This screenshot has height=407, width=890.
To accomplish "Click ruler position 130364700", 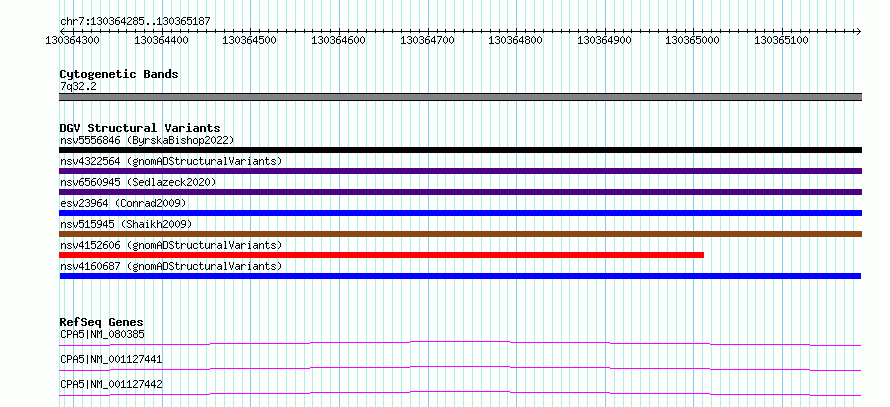I will 427,40.
